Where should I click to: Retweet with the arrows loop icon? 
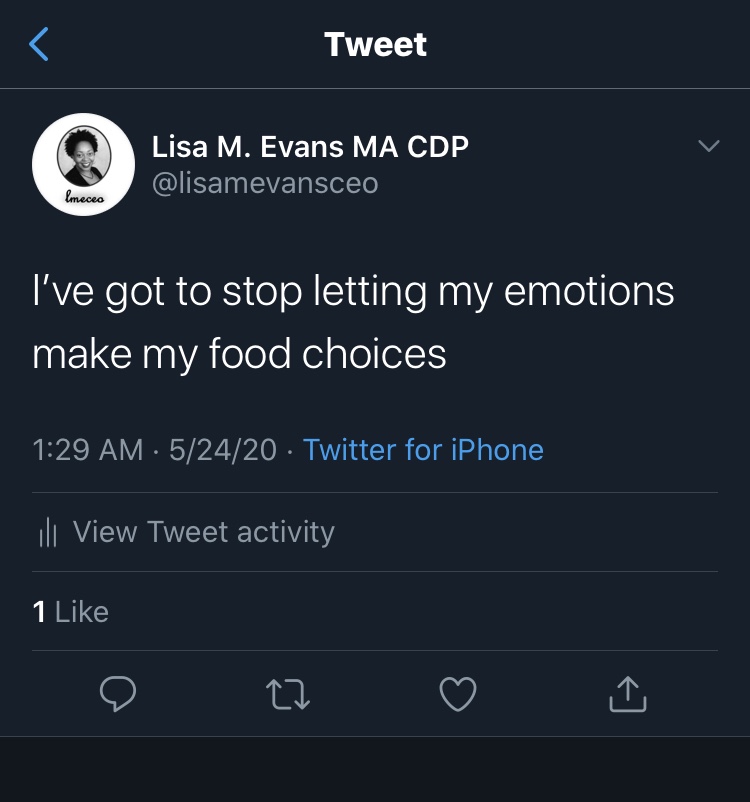point(288,694)
